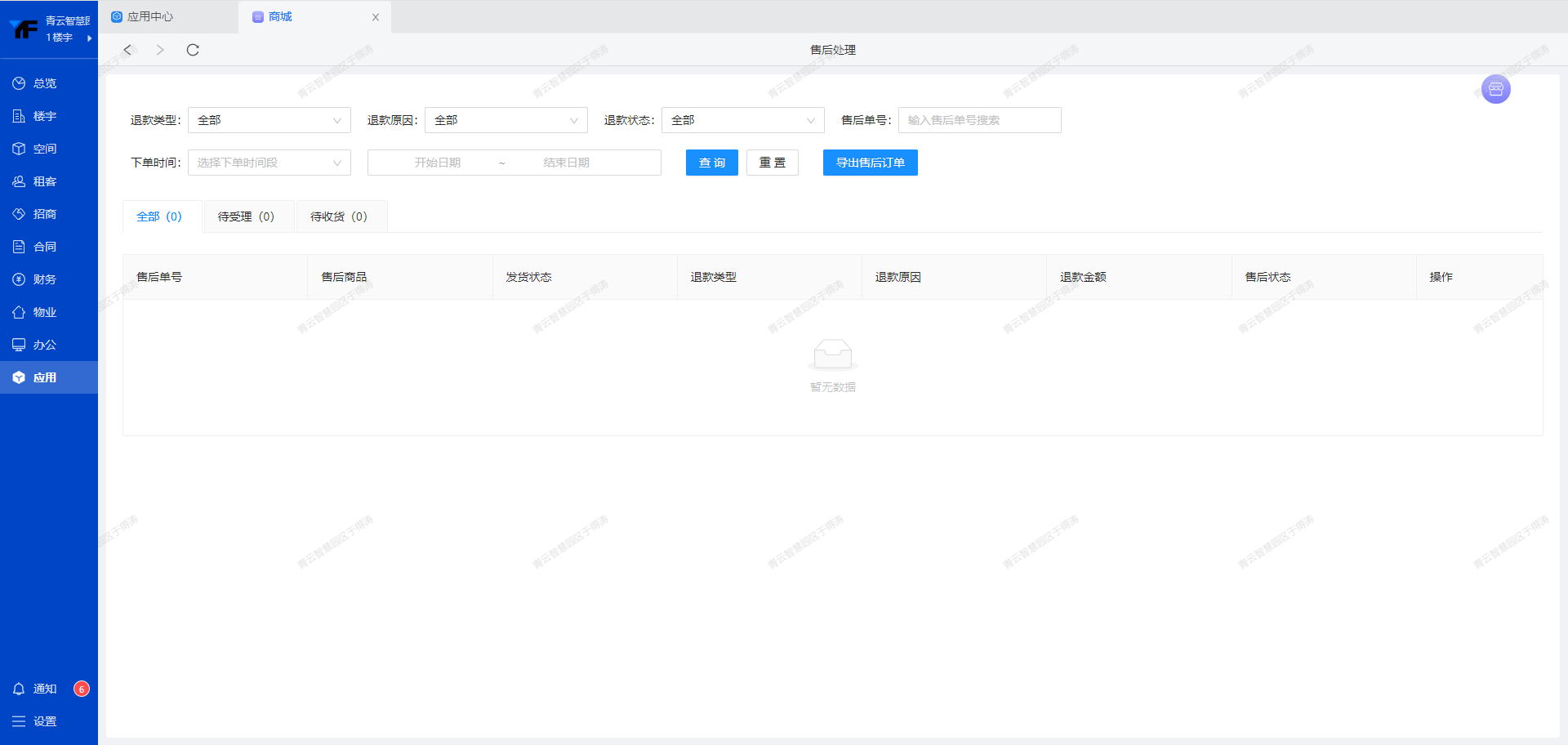1568x745 pixels.
Task: Expand the 退款原因 dropdown
Action: click(506, 120)
